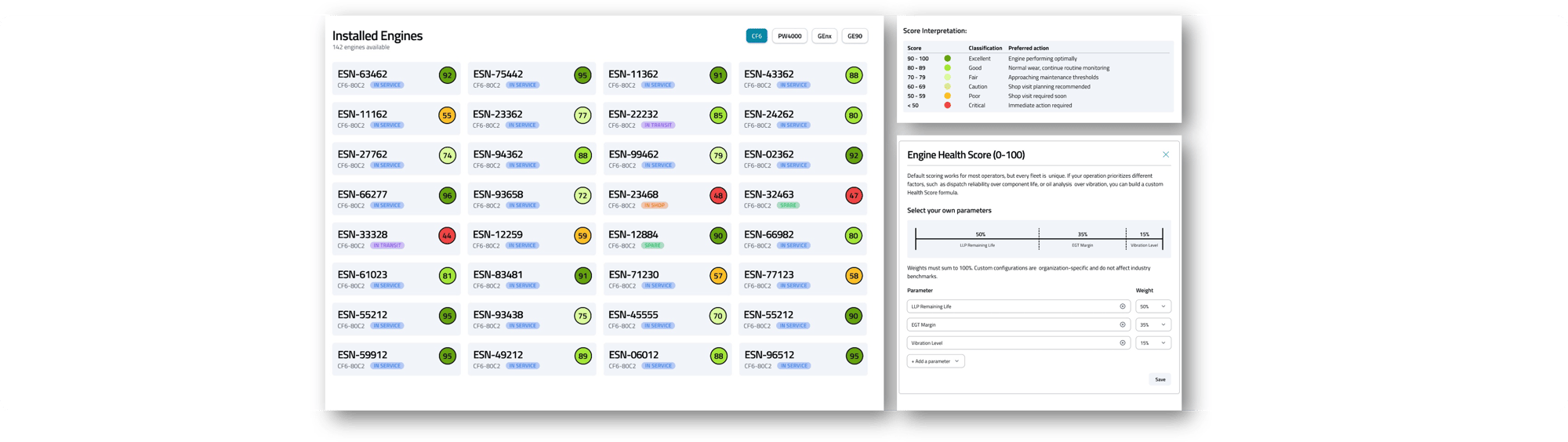
Task: Close the Engine Health Score panel
Action: (x=1165, y=154)
